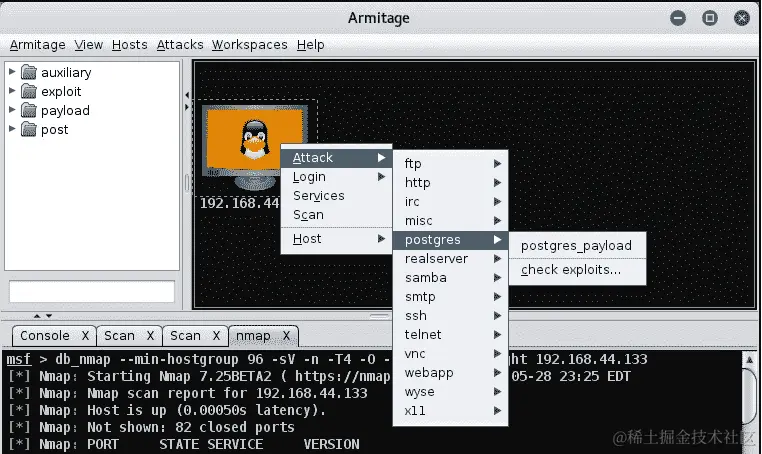Expand the ftp attack submenu

click(x=450, y=163)
